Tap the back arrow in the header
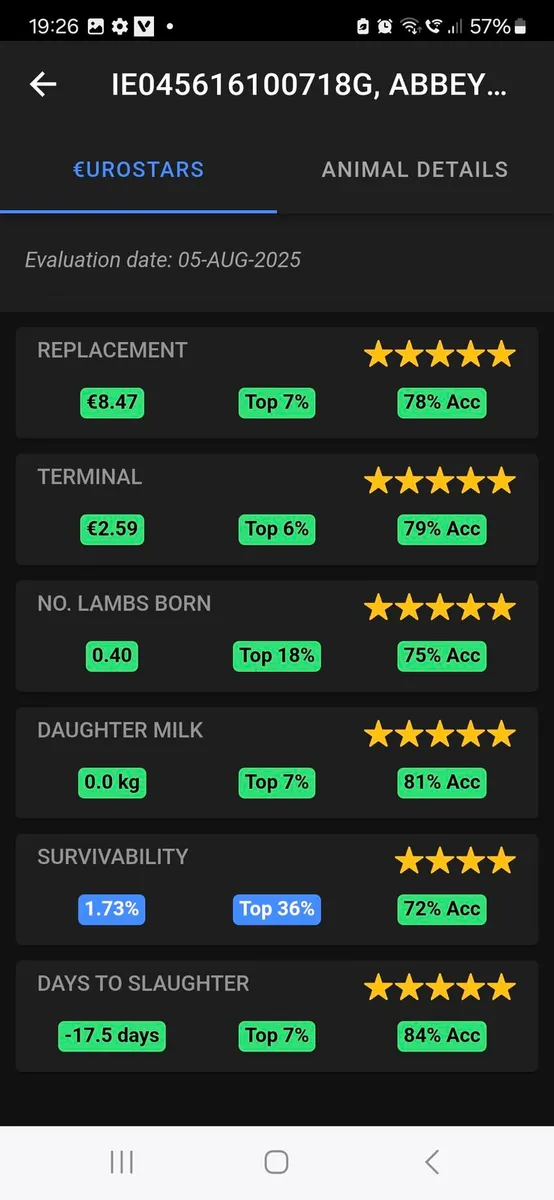554x1200 pixels. pos(43,85)
